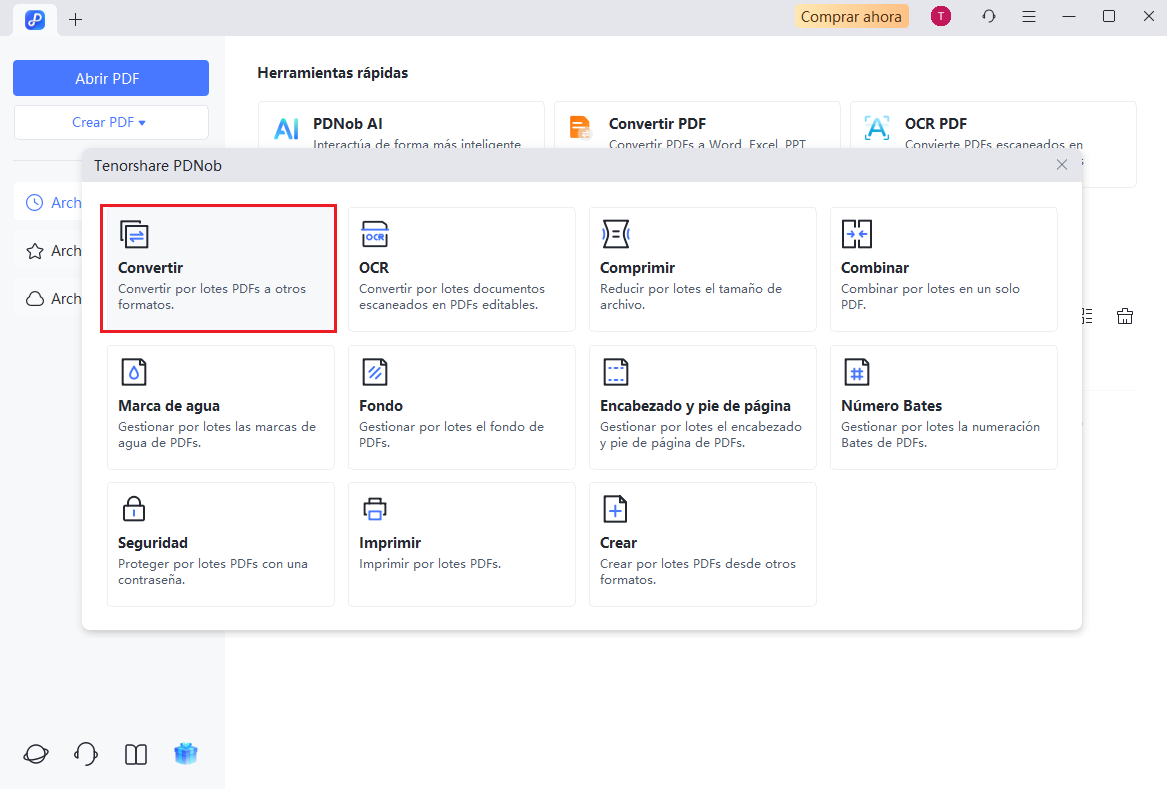Open the user account avatar

point(940,16)
